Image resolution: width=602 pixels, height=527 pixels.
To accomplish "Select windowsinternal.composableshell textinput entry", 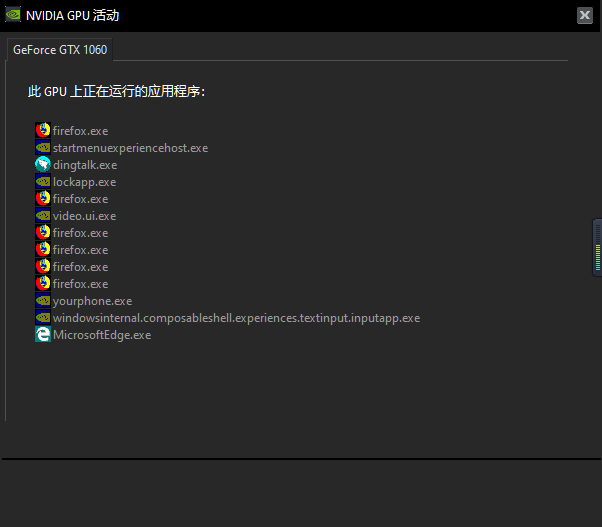I will pyautogui.click(x=236, y=318).
